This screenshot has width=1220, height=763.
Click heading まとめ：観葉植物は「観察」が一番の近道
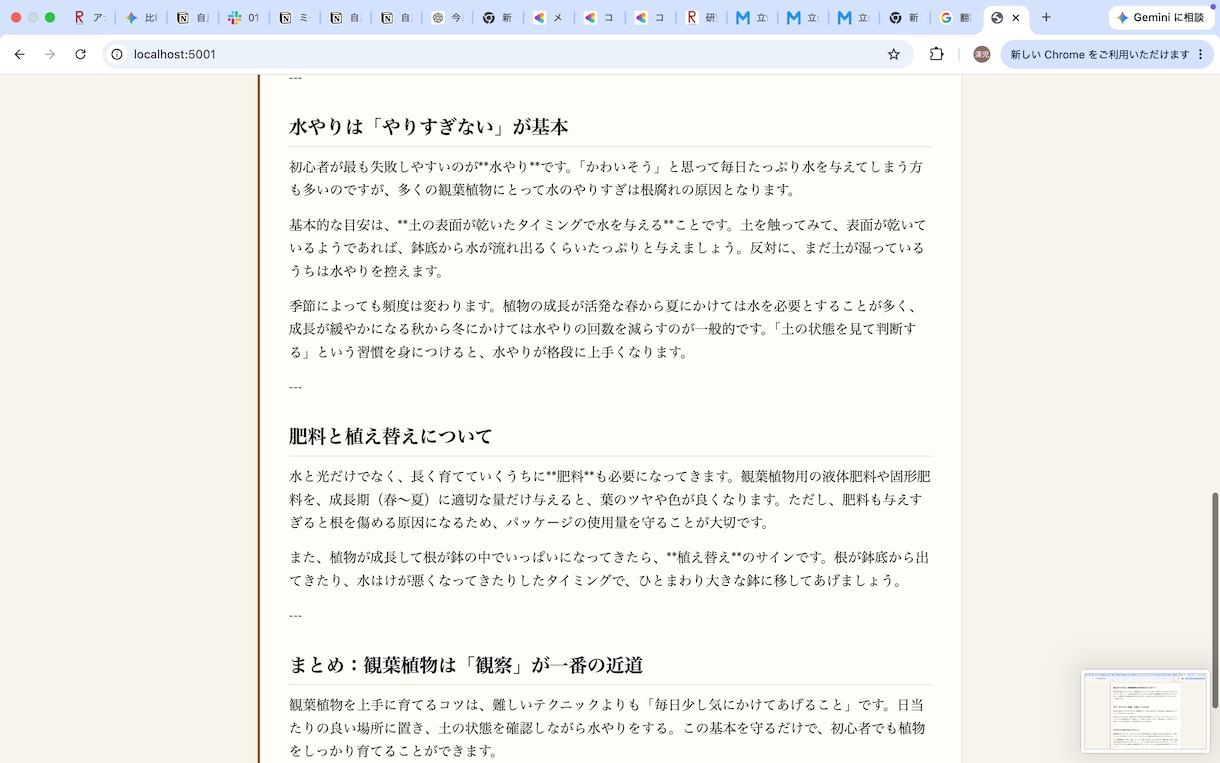click(x=466, y=665)
